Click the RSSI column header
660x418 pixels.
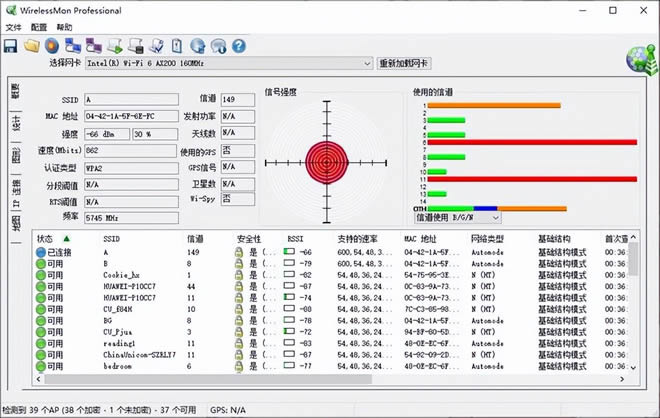(x=295, y=239)
